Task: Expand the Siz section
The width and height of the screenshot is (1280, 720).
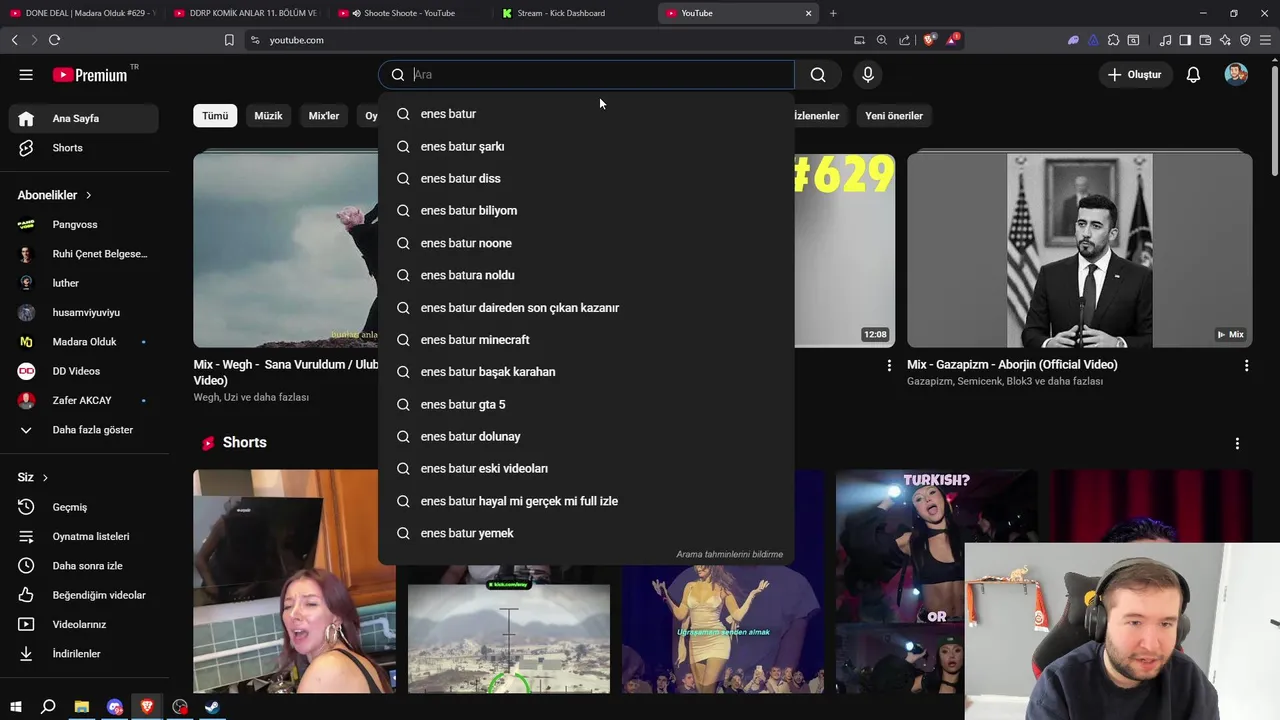Action: 33,477
